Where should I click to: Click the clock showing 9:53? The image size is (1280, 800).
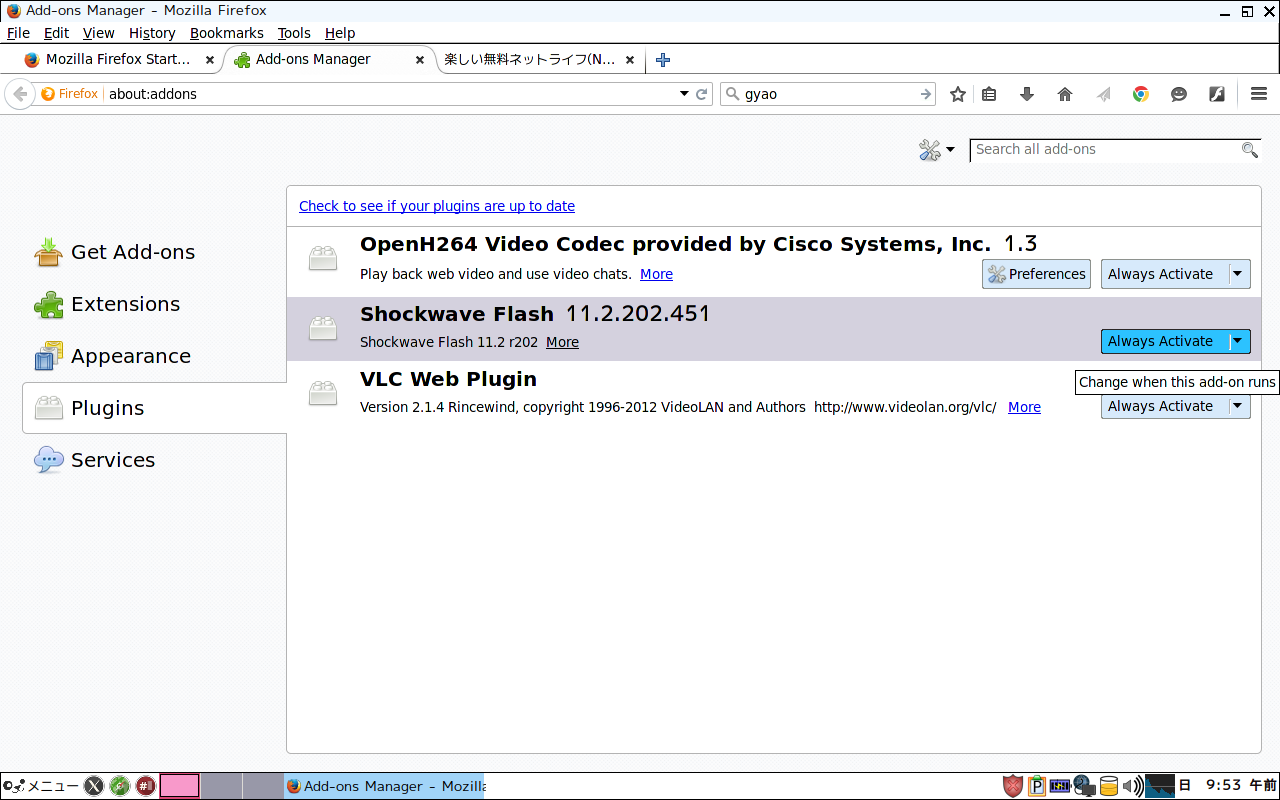coord(1240,786)
